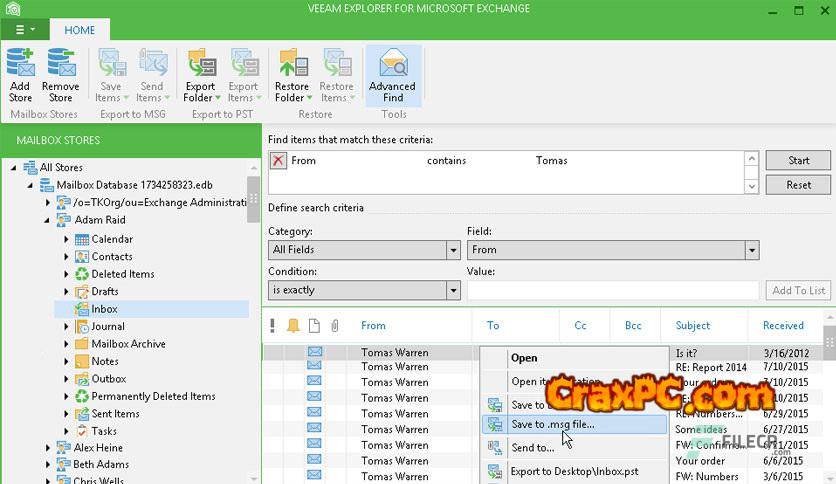
Task: Click the Cc column header
Action: click(580, 325)
